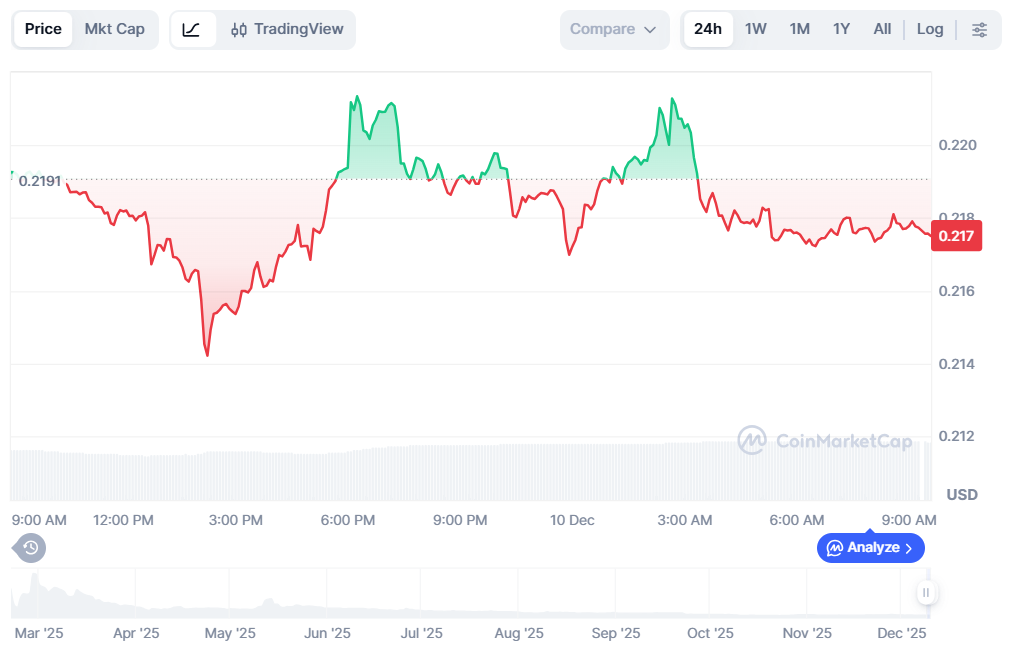Click the candlestick icon beside TradingView
1009x646 pixels.
click(x=239, y=30)
